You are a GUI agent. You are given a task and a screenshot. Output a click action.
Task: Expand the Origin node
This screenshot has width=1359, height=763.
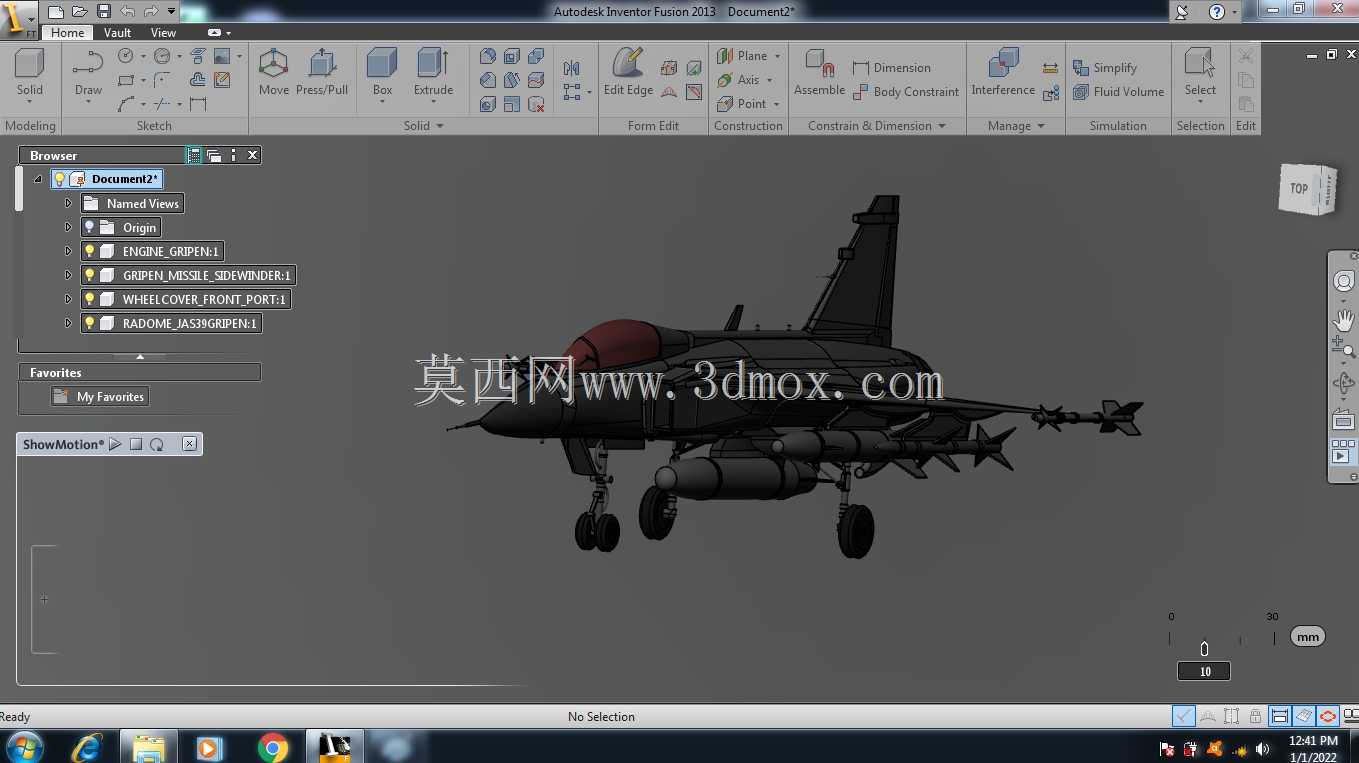point(68,227)
